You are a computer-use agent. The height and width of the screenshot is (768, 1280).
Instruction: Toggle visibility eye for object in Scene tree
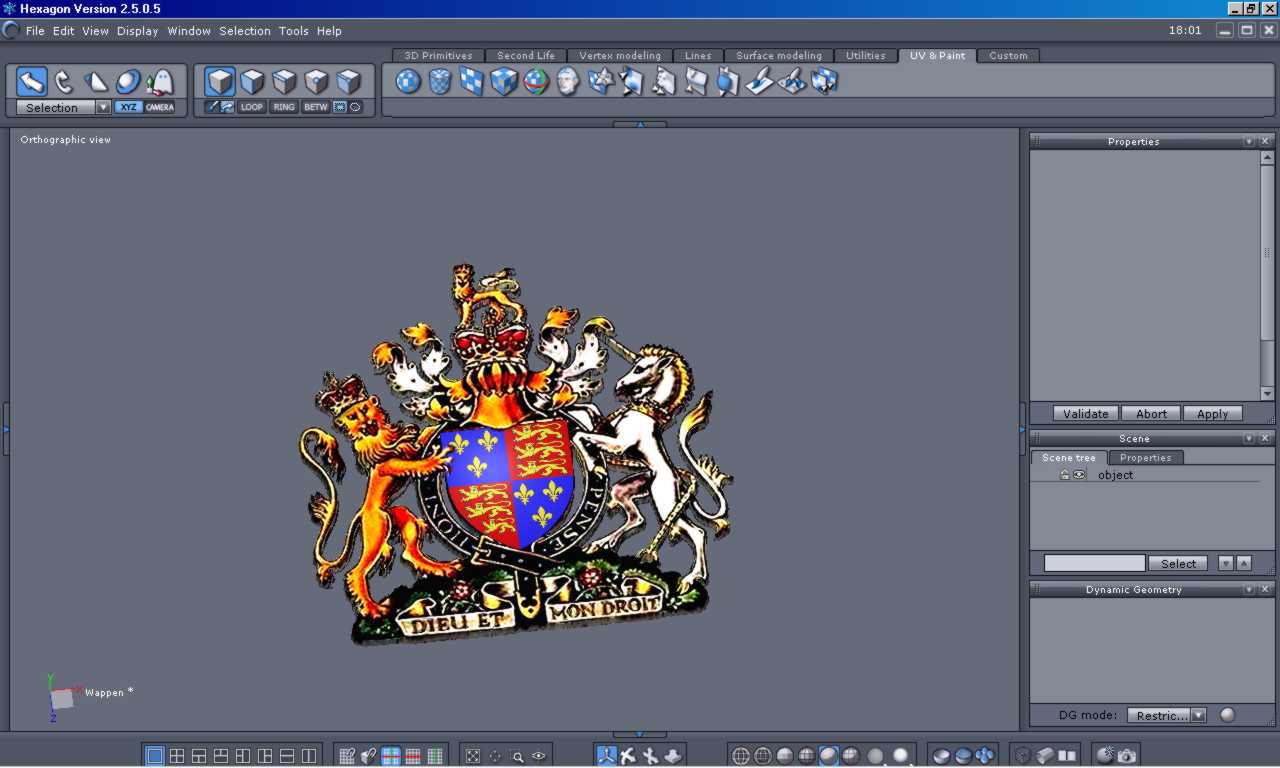tap(1079, 475)
